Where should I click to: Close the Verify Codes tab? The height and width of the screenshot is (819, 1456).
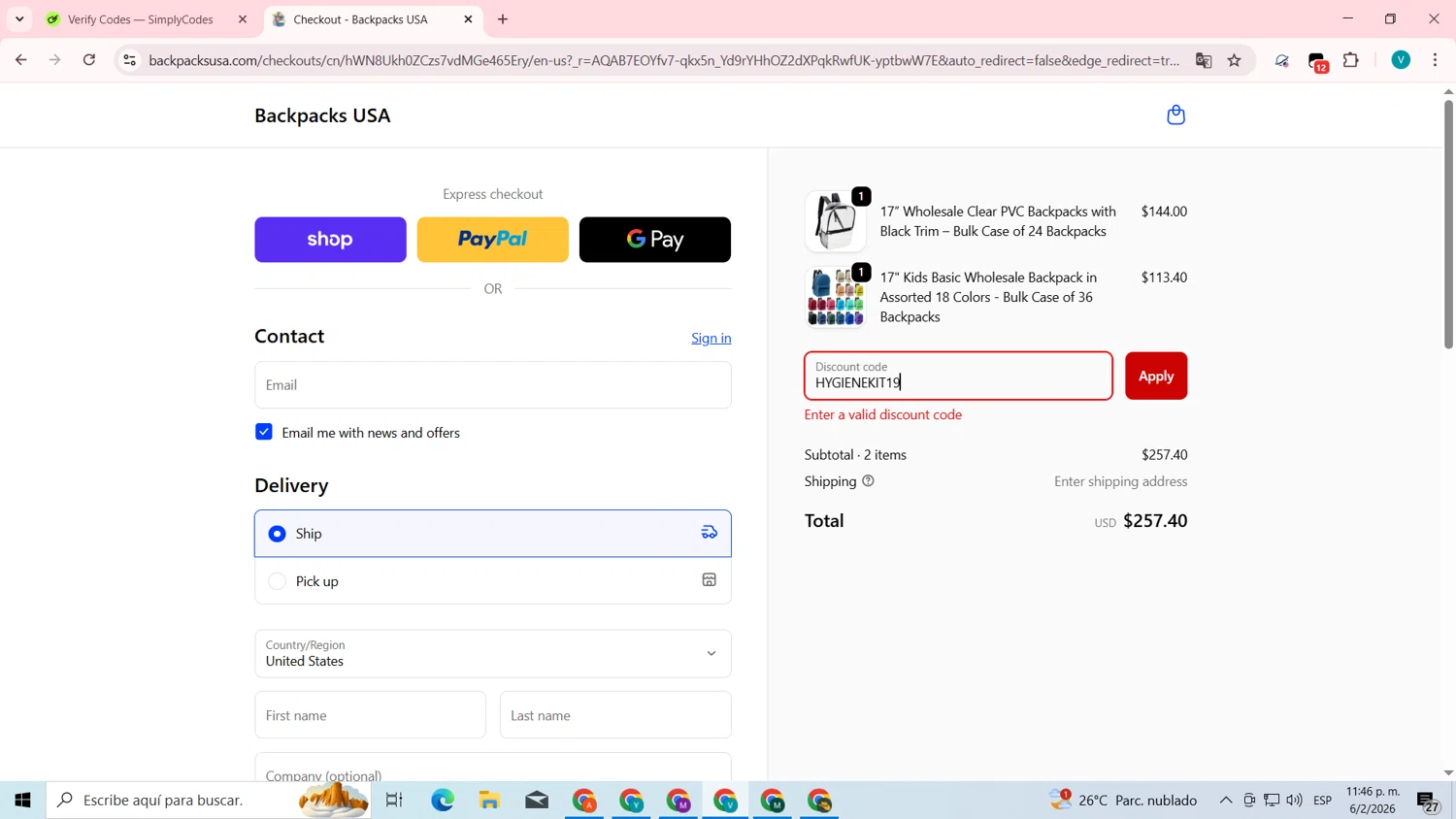coord(243,19)
